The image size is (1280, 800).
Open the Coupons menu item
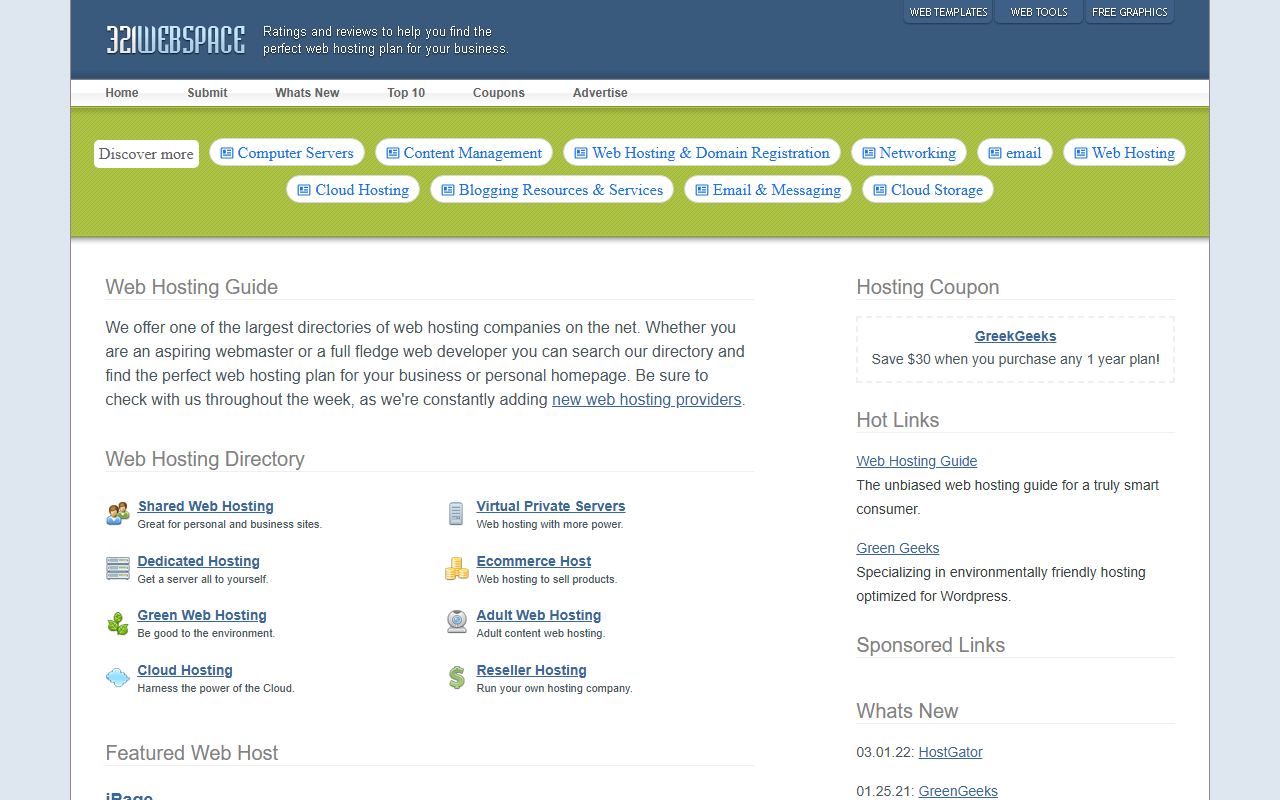[499, 93]
